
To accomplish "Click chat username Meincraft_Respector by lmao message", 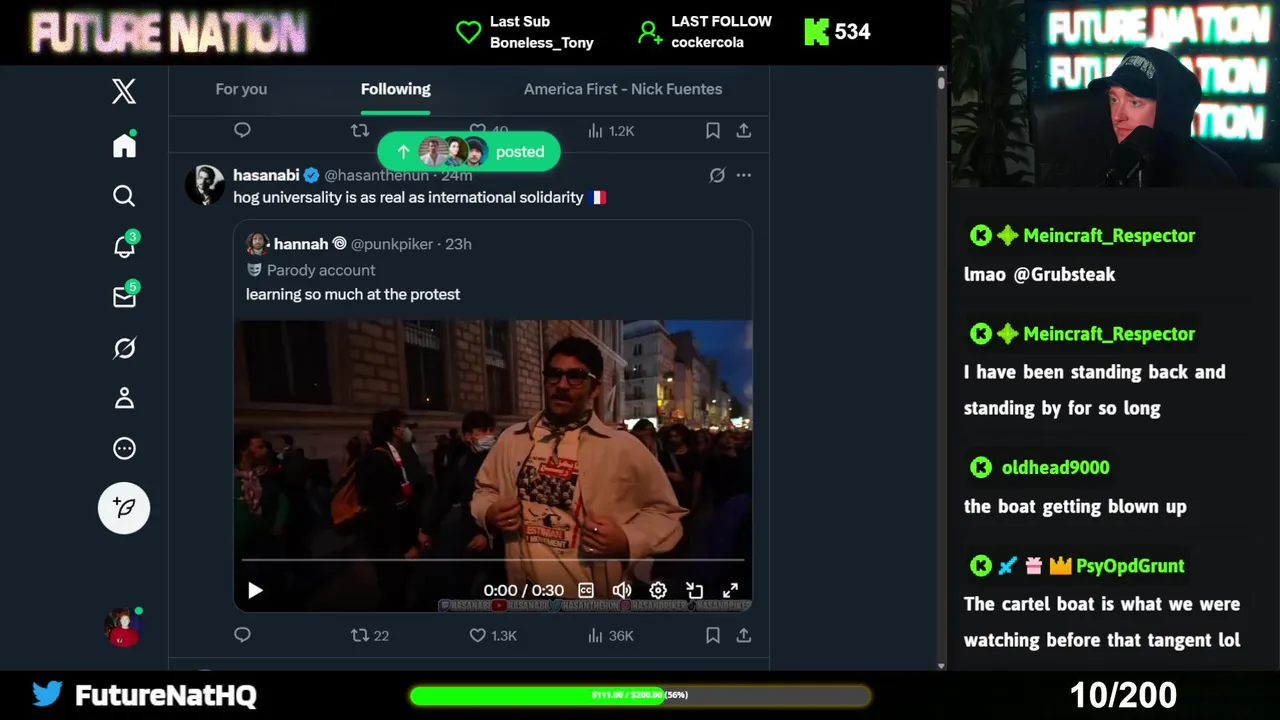I will click(x=1109, y=236).
